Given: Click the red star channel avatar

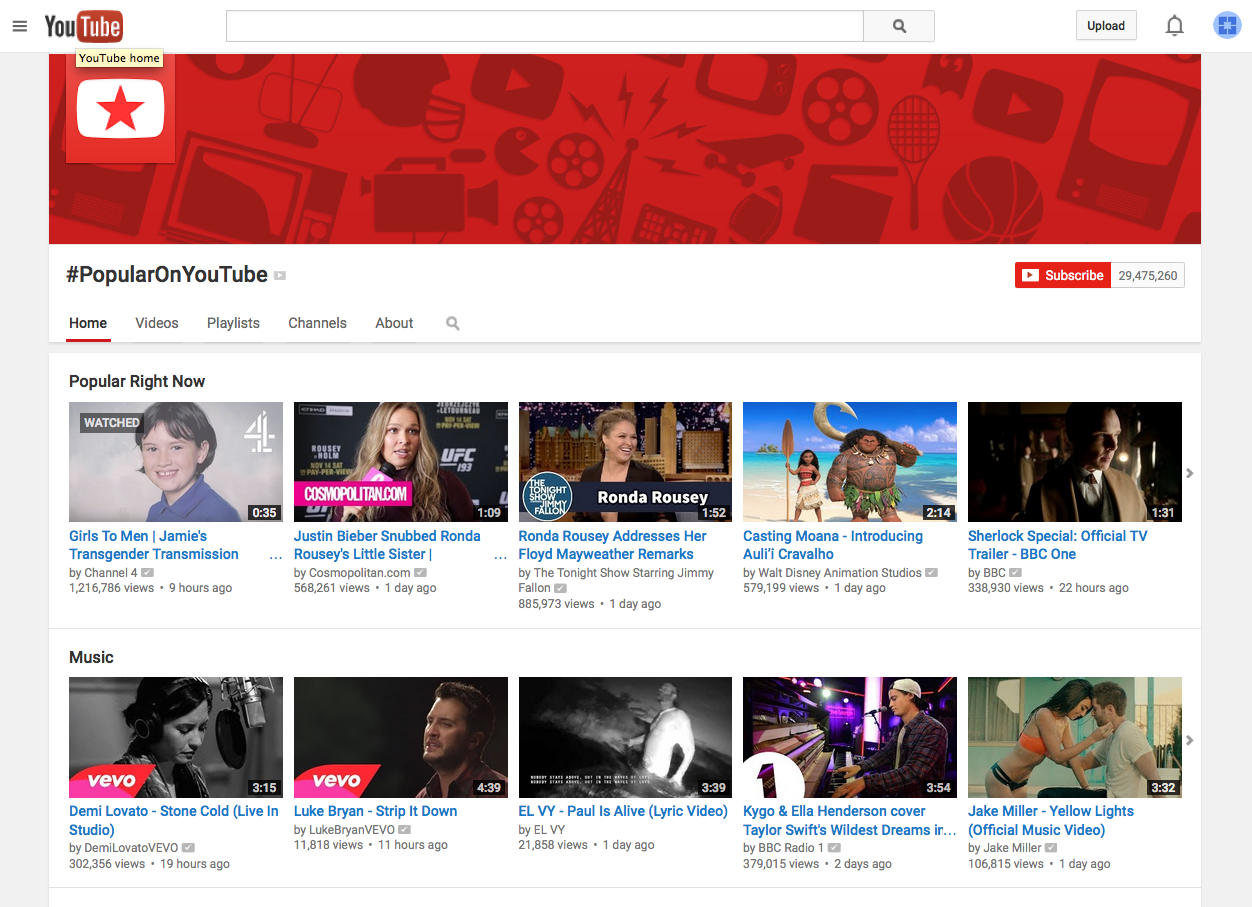Looking at the screenshot, I should pyautogui.click(x=120, y=109).
